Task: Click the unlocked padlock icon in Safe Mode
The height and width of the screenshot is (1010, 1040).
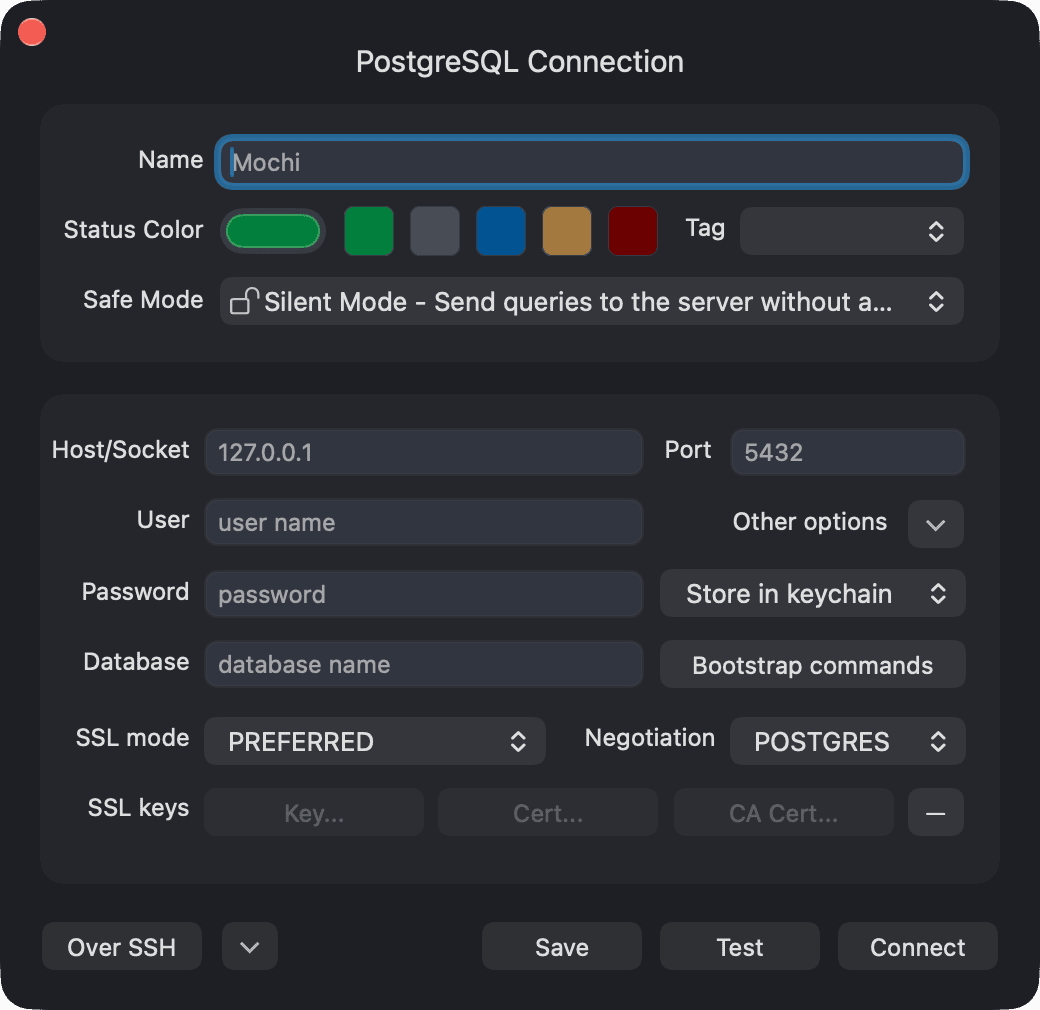Action: pos(243,301)
